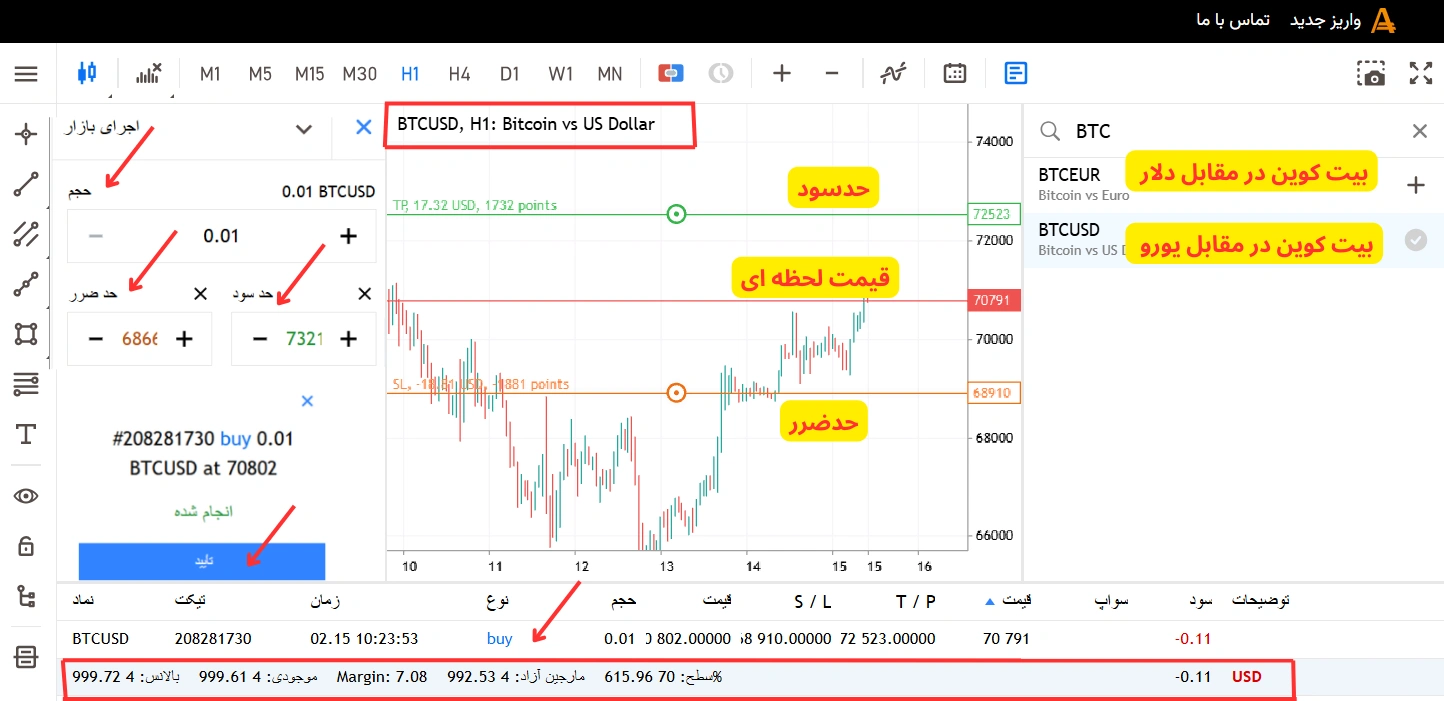1444x701 pixels.
Task: Zoom in chart with plus icon
Action: (782, 73)
